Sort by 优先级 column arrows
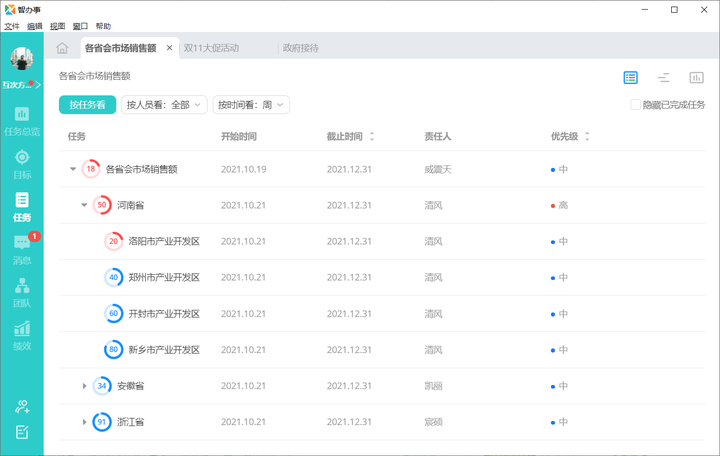The width and height of the screenshot is (720, 456). point(587,136)
